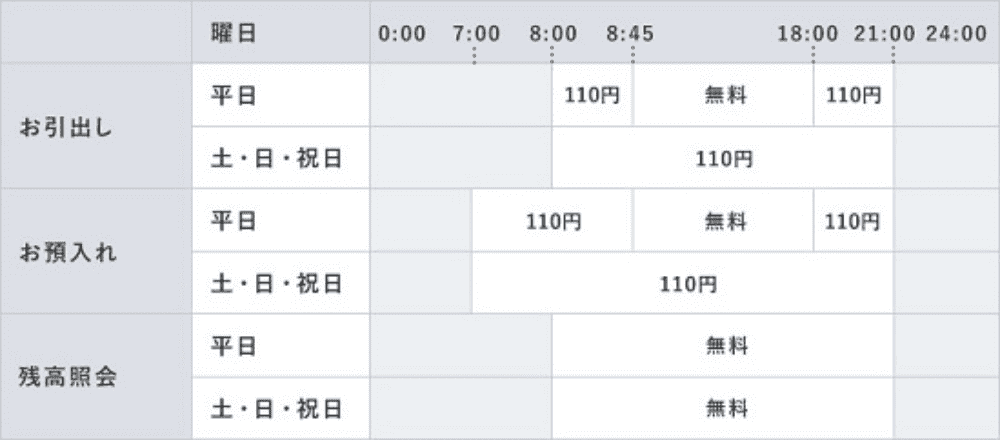Select the 18:00 time label
This screenshot has height=440, width=1000.
807,34
